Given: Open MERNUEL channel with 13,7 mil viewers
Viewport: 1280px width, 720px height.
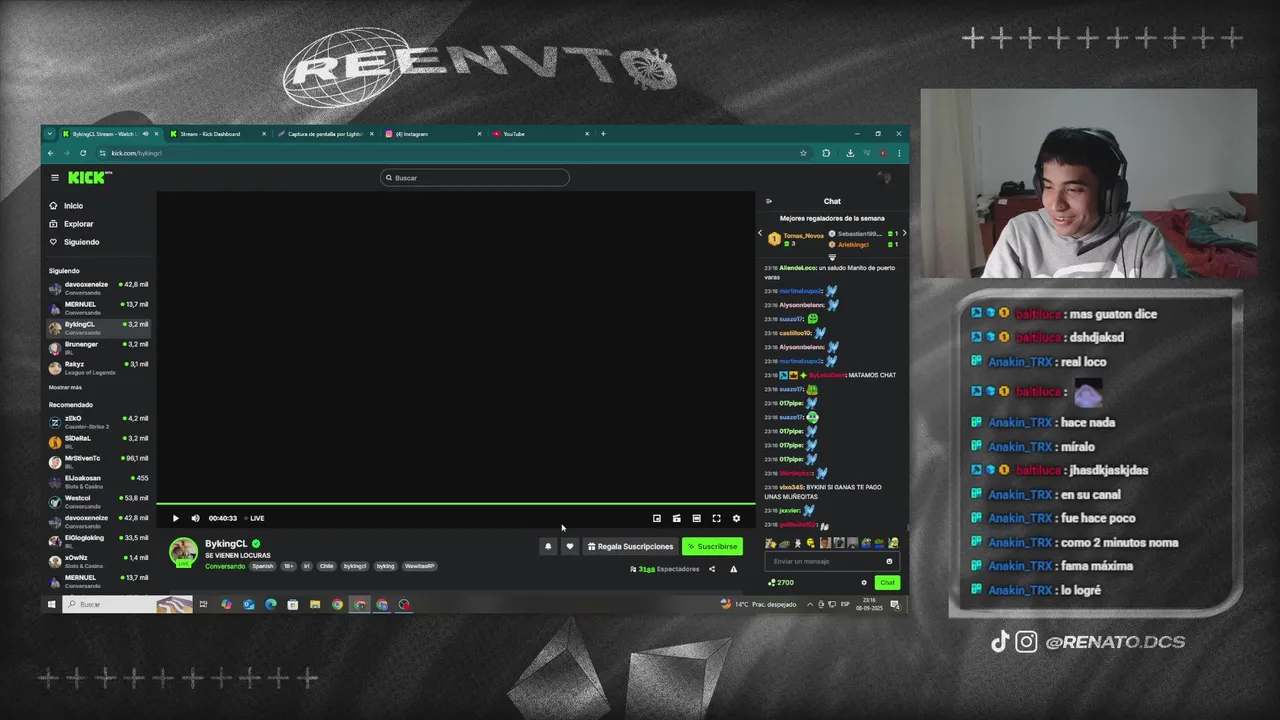Looking at the screenshot, I should pos(99,307).
